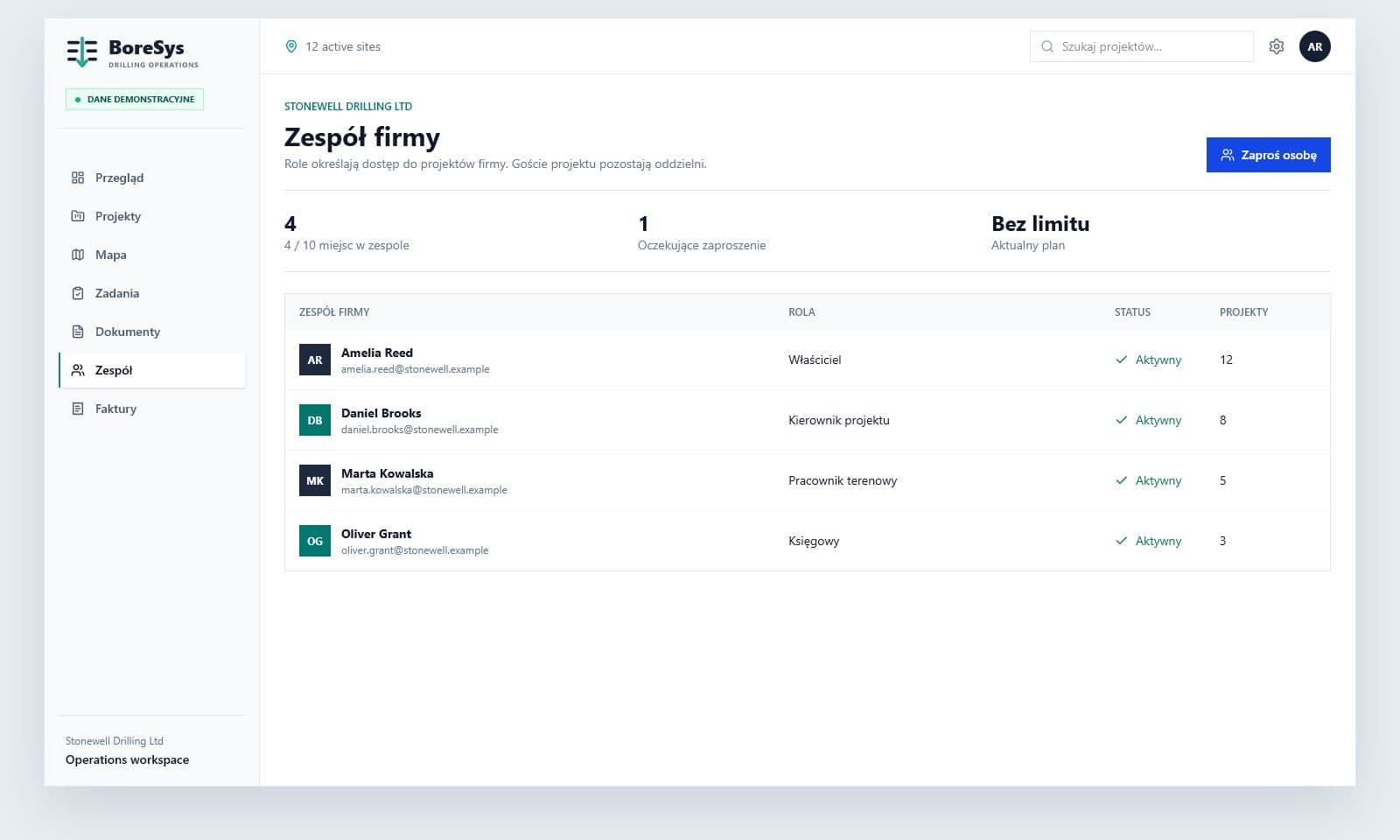
Task: Click the Bez limitu plan value
Action: point(1040,224)
